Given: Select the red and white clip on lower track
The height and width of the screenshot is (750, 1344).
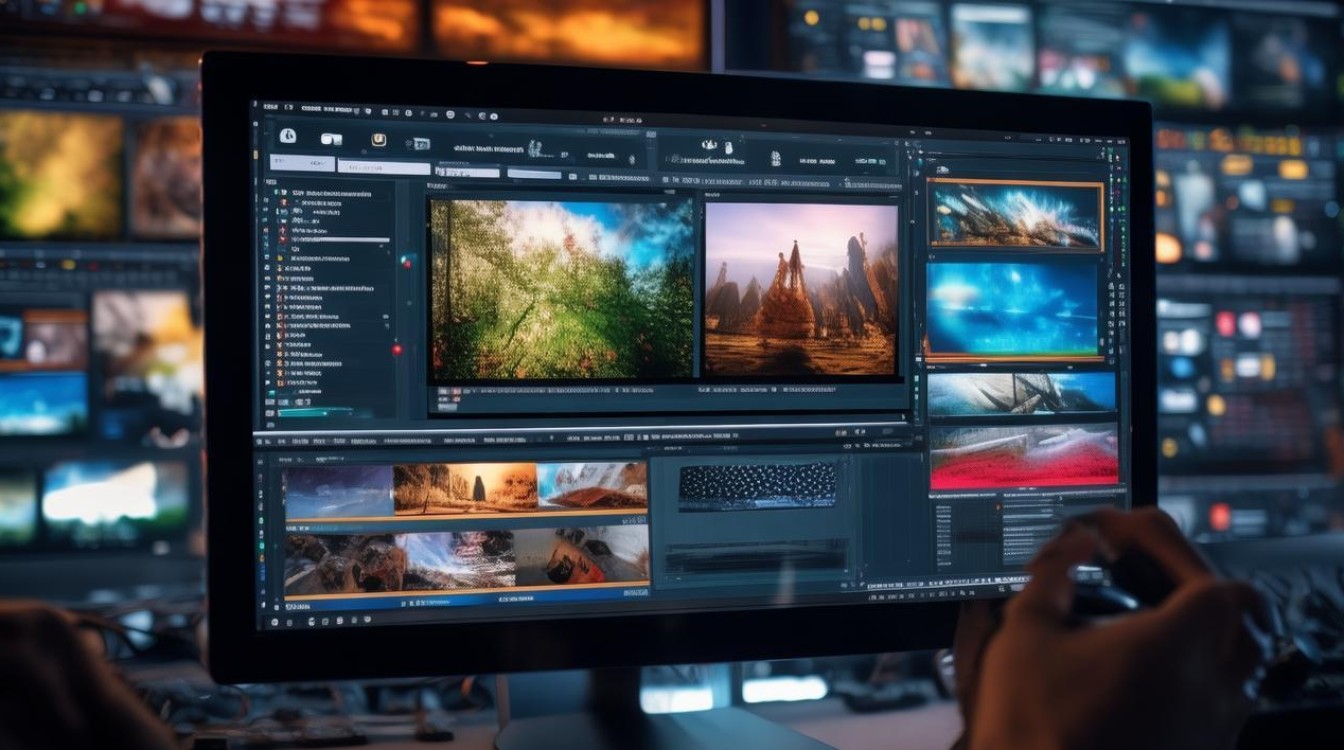Looking at the screenshot, I should (x=582, y=556).
